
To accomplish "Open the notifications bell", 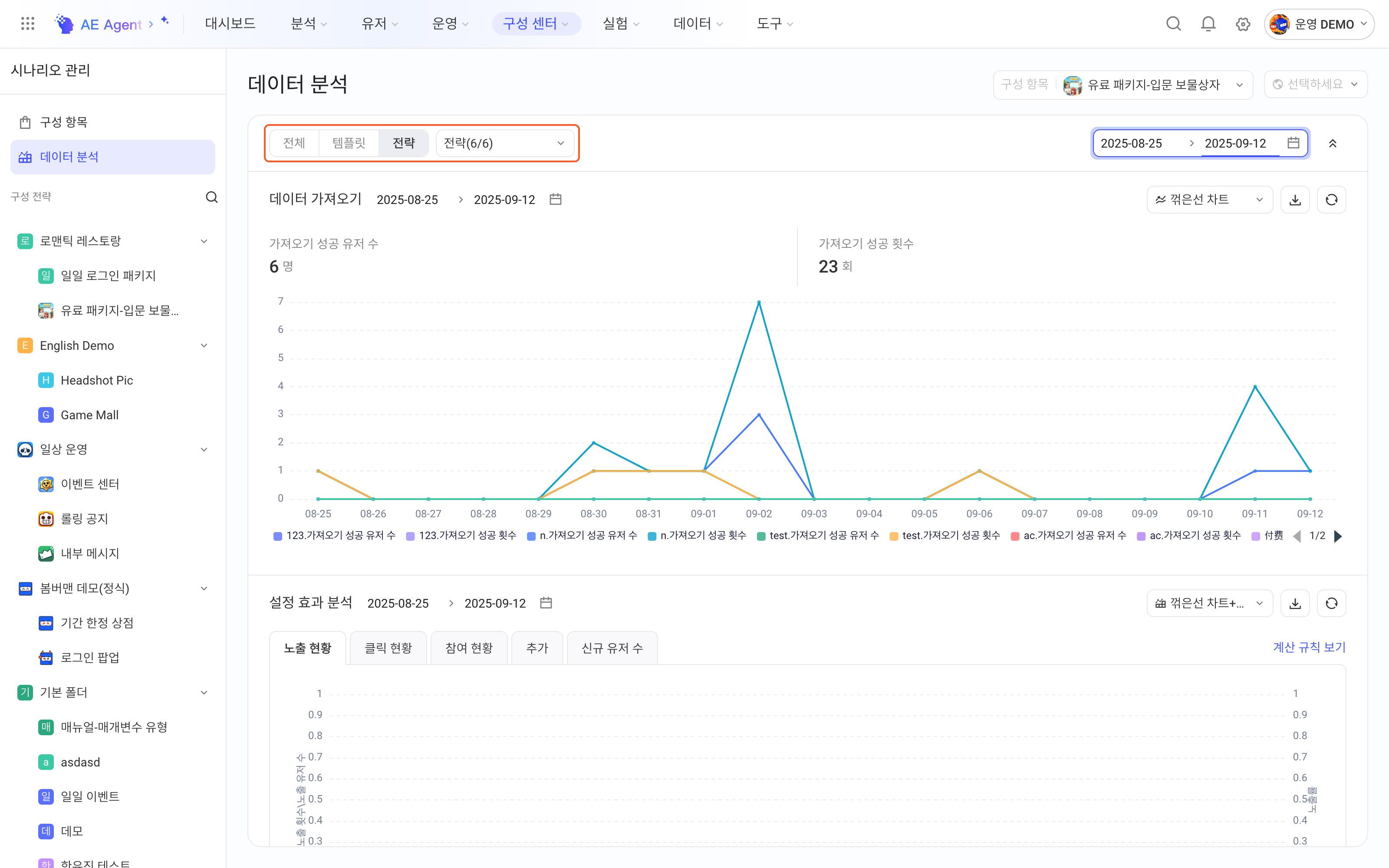I will pyautogui.click(x=1208, y=23).
